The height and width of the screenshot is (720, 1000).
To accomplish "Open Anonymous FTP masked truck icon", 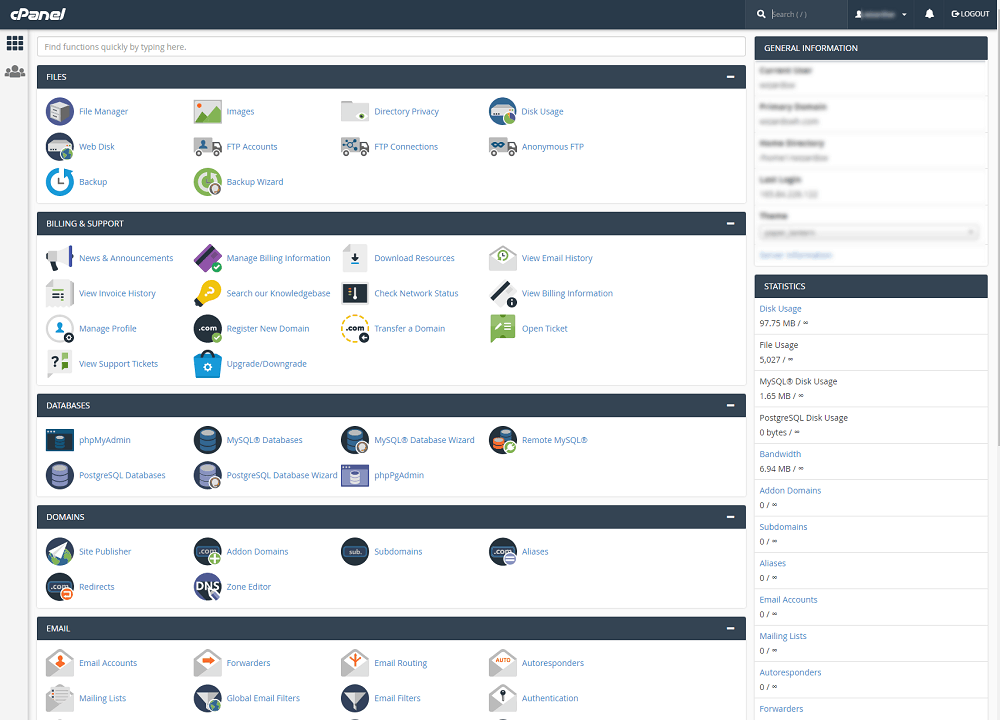I will click(503, 147).
